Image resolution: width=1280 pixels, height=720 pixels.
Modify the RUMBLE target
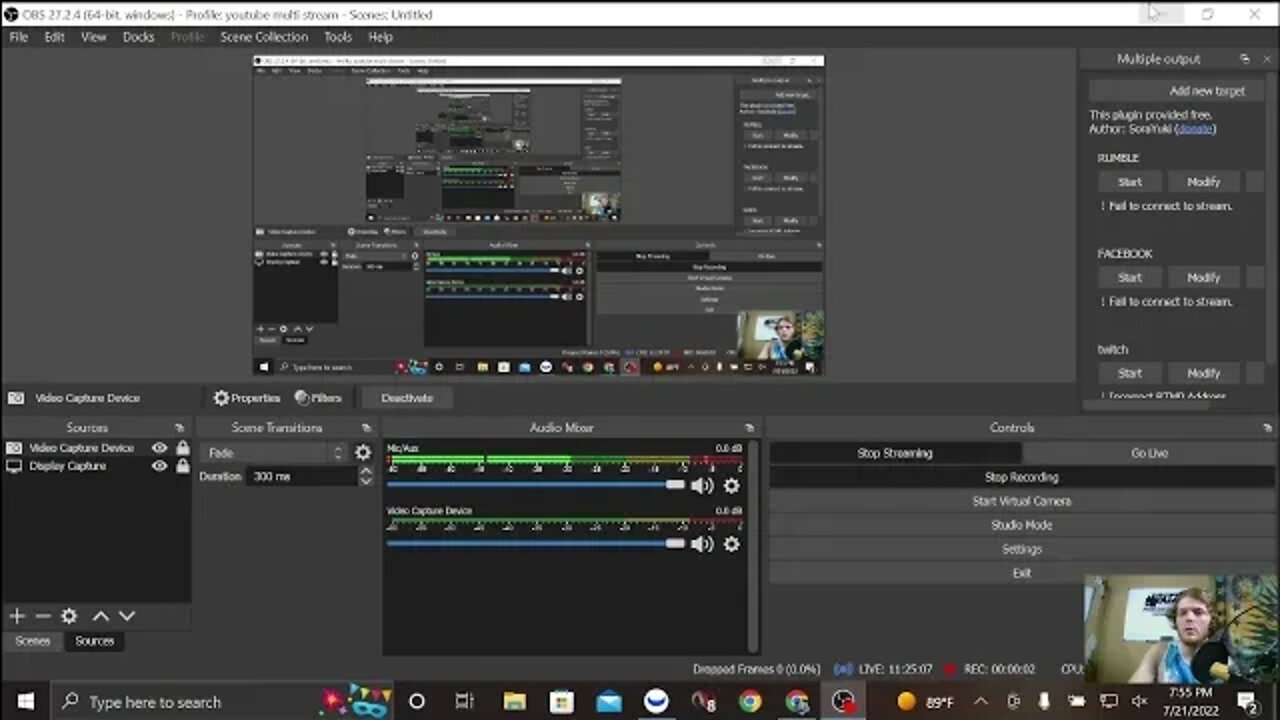(1203, 182)
